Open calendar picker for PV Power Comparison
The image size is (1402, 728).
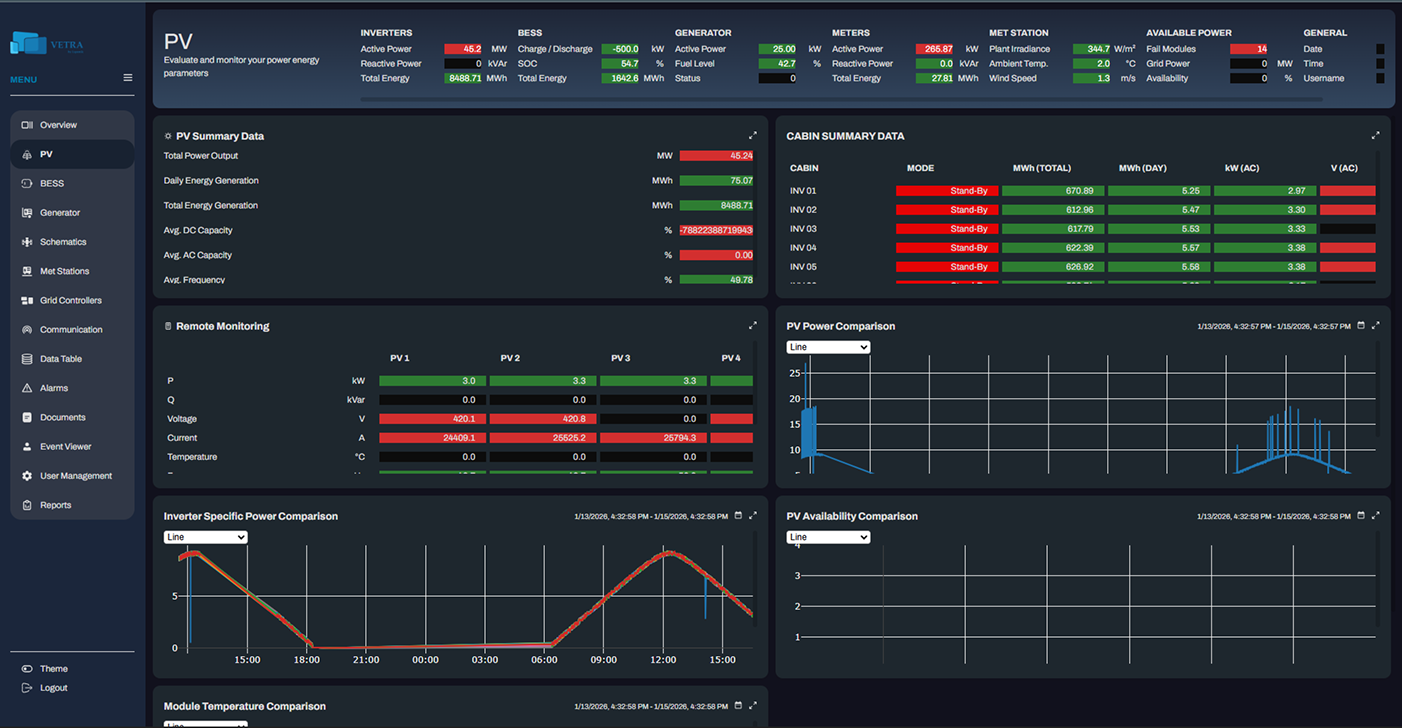1361,326
